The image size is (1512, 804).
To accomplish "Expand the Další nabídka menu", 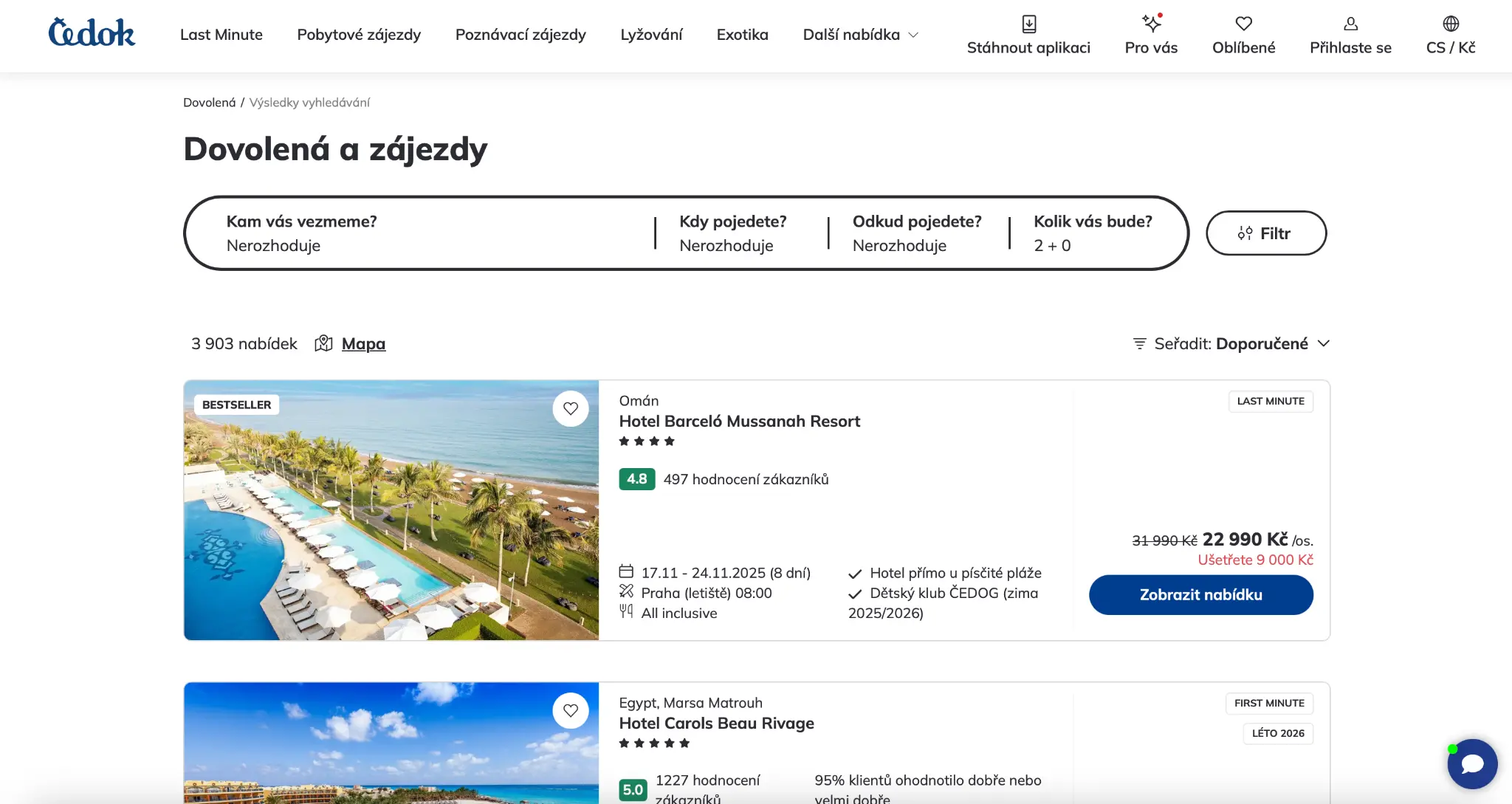I will (x=859, y=34).
